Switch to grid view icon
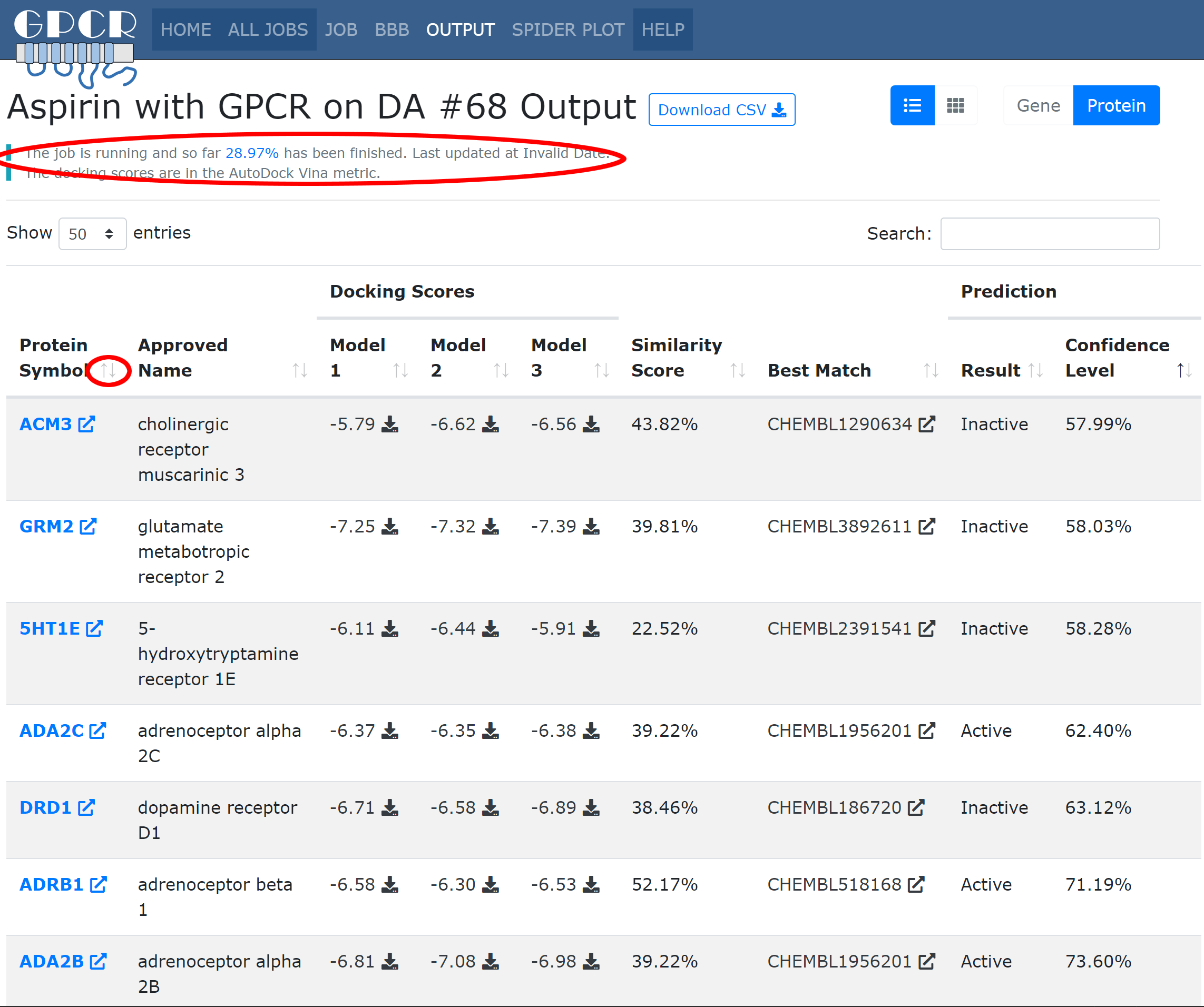Viewport: 1204px width, 1007px height. (x=955, y=105)
